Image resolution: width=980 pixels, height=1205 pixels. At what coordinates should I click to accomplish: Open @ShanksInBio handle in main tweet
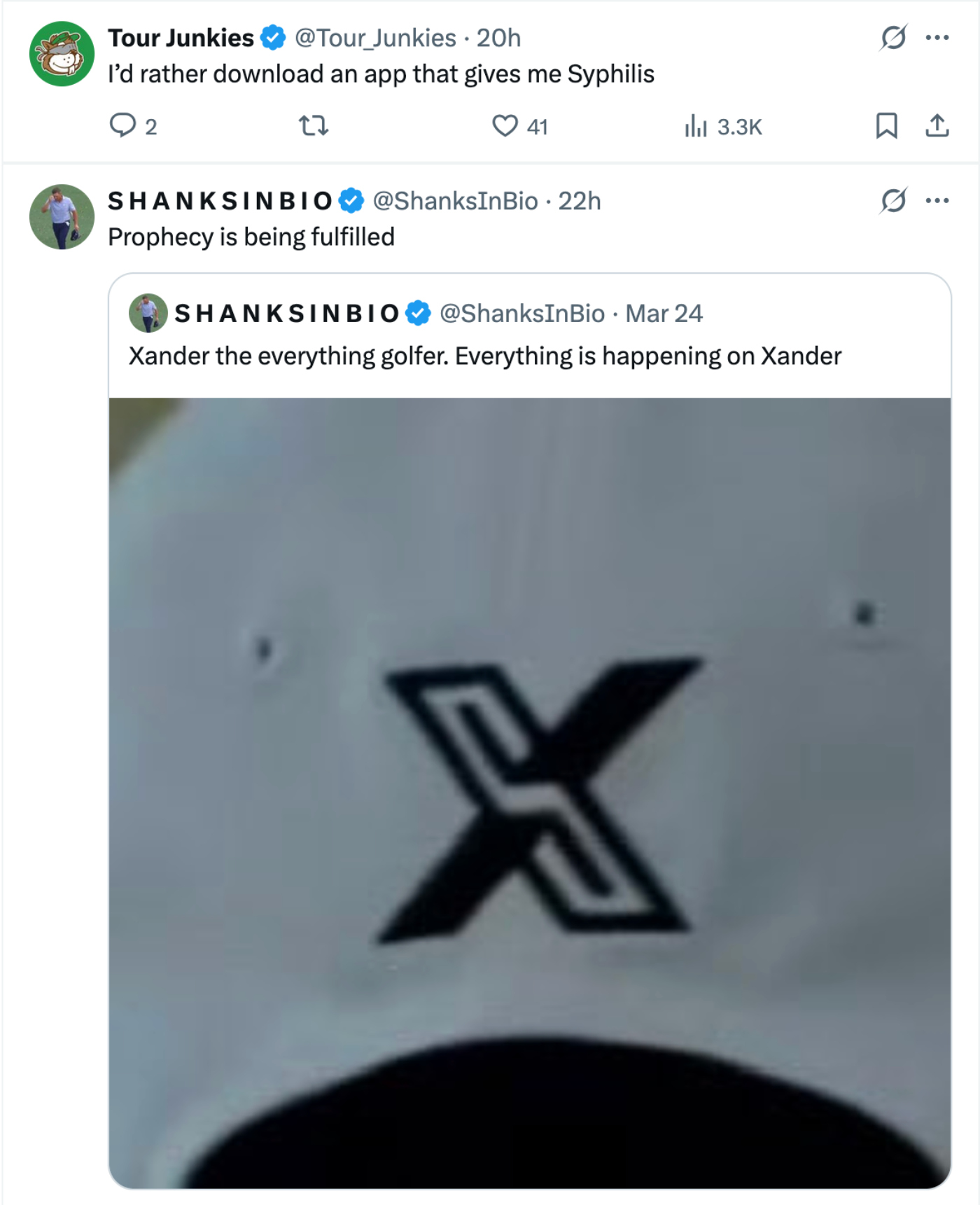pos(455,201)
